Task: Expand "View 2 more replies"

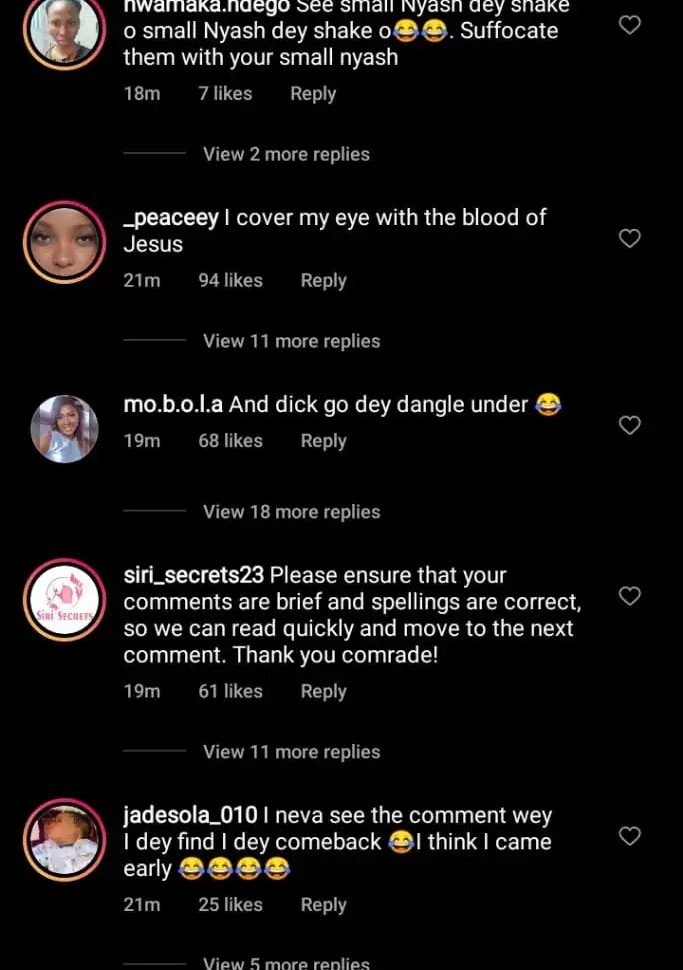Action: (x=286, y=154)
